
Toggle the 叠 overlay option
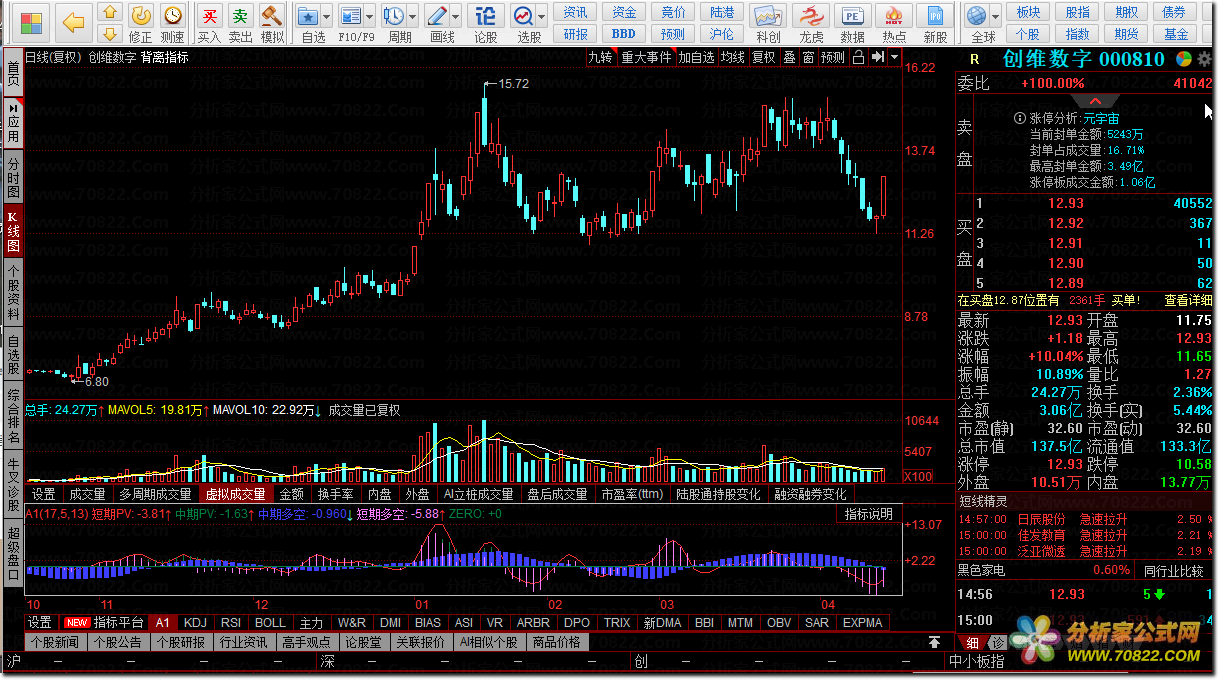point(789,57)
